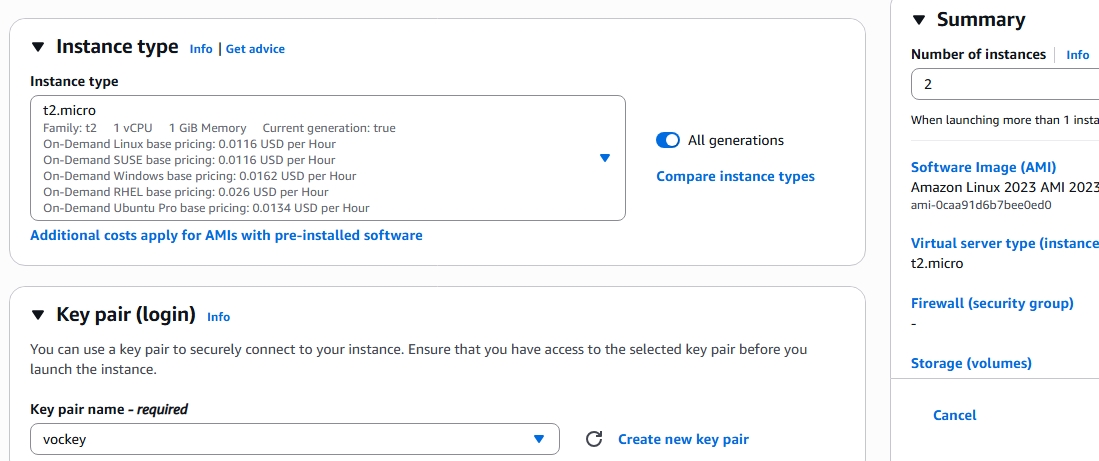Click the Number of instances input field

pos(1005,85)
